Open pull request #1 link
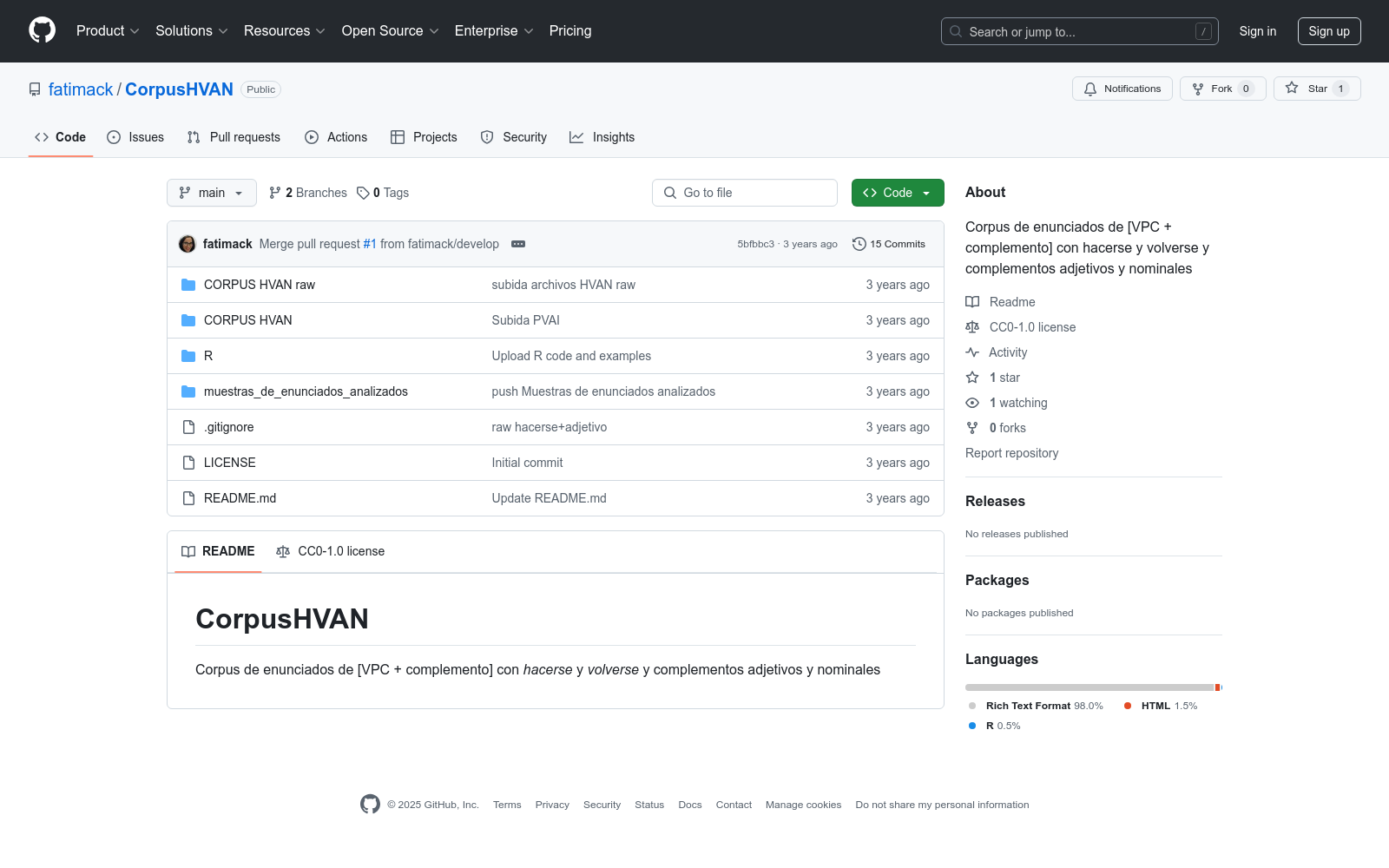This screenshot has width=1389, height=868. coord(370,244)
